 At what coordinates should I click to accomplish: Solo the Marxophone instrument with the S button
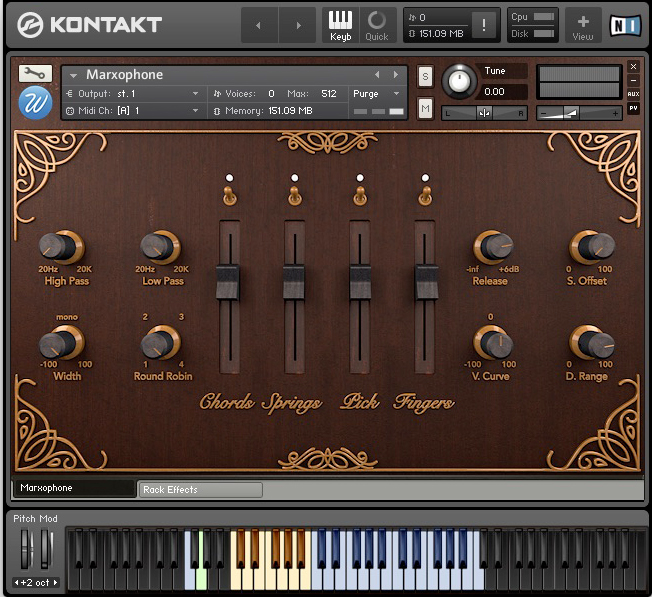pos(425,77)
